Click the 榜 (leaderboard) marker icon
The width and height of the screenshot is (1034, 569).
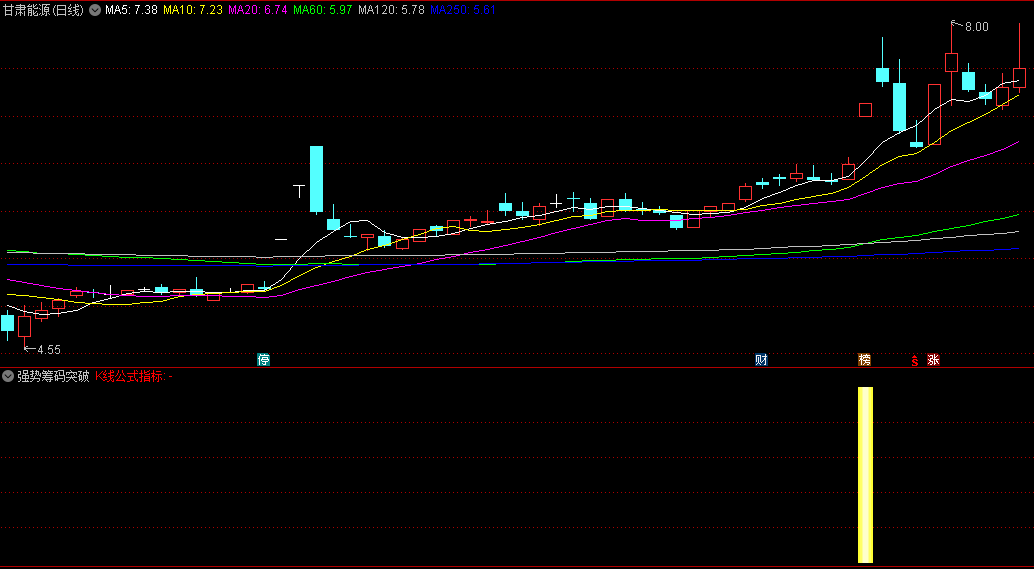click(x=865, y=360)
